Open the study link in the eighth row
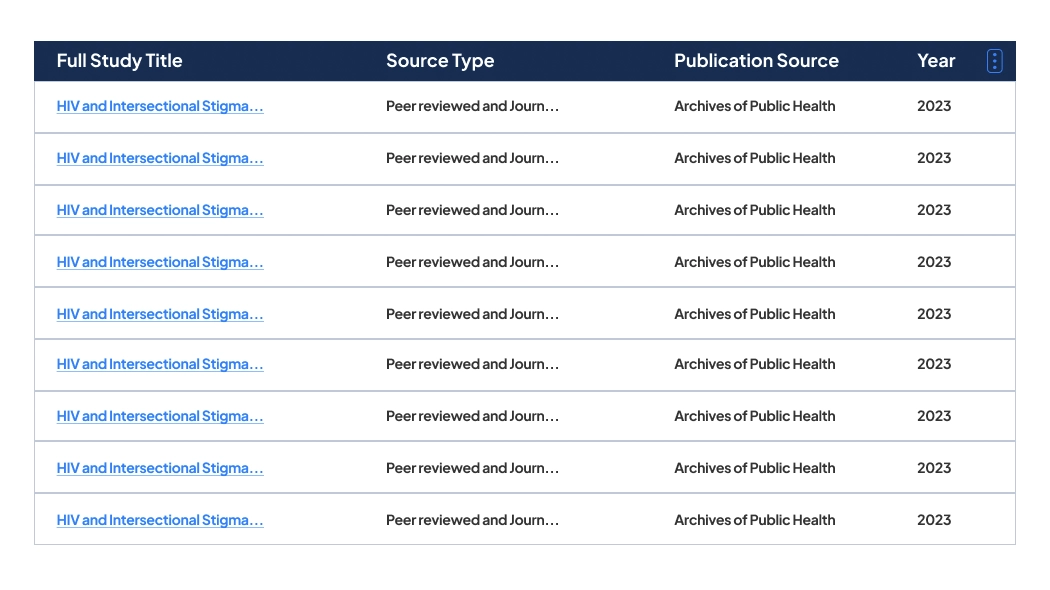 160,468
